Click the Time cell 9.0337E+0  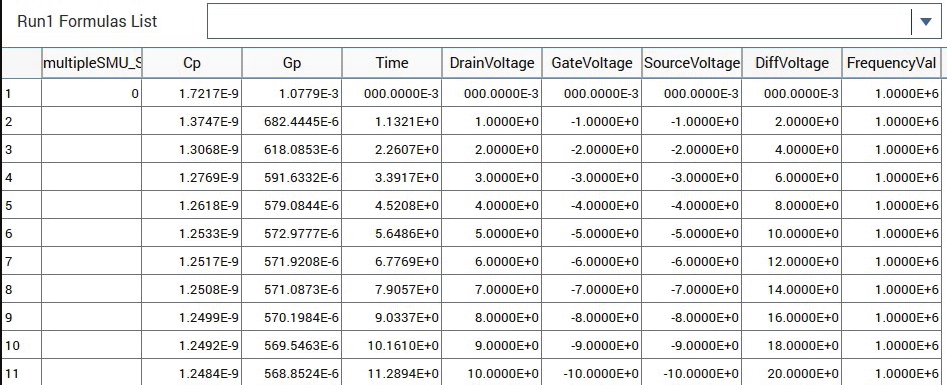[392, 317]
